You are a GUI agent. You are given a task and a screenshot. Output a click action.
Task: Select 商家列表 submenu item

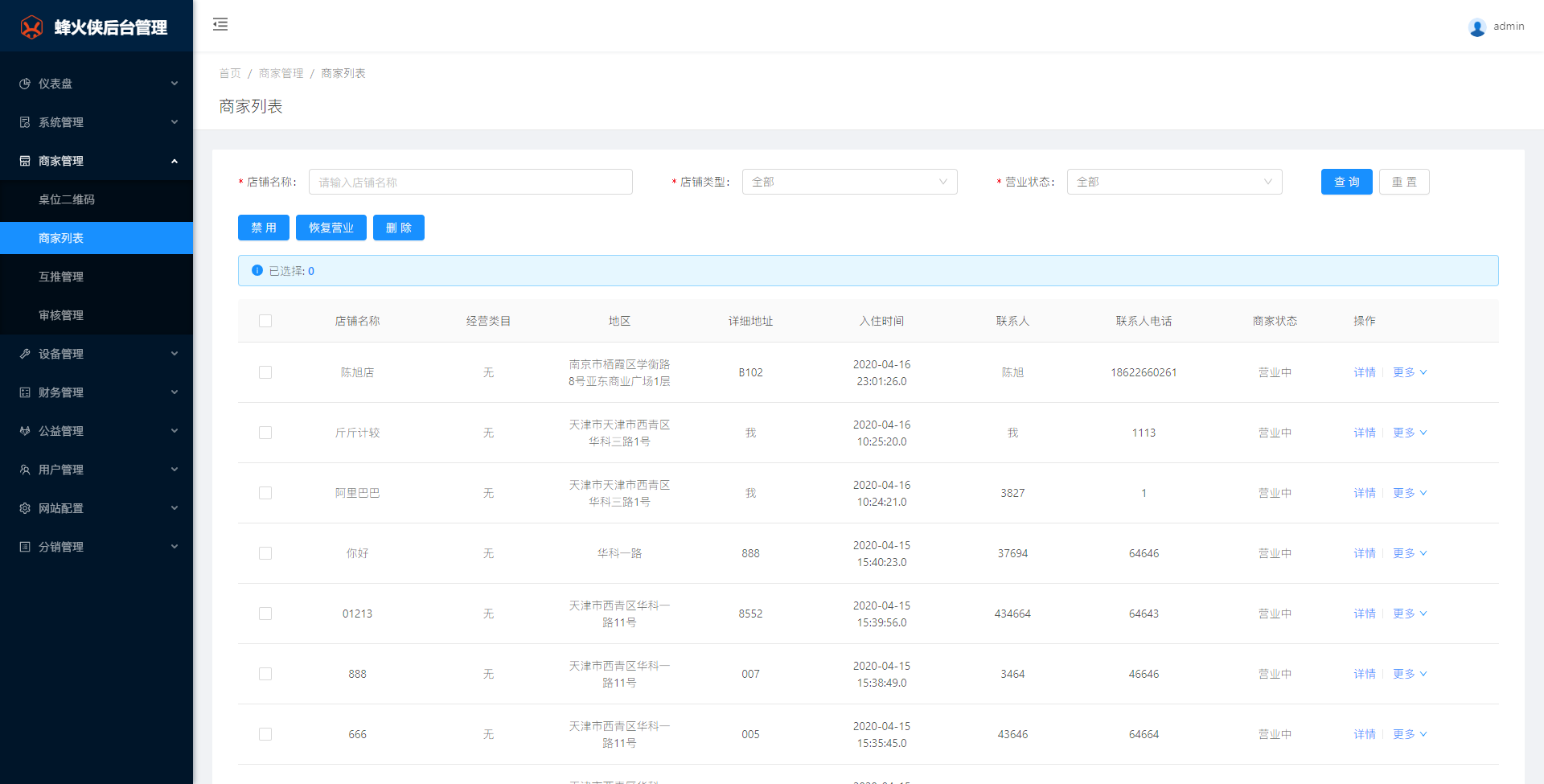point(96,238)
